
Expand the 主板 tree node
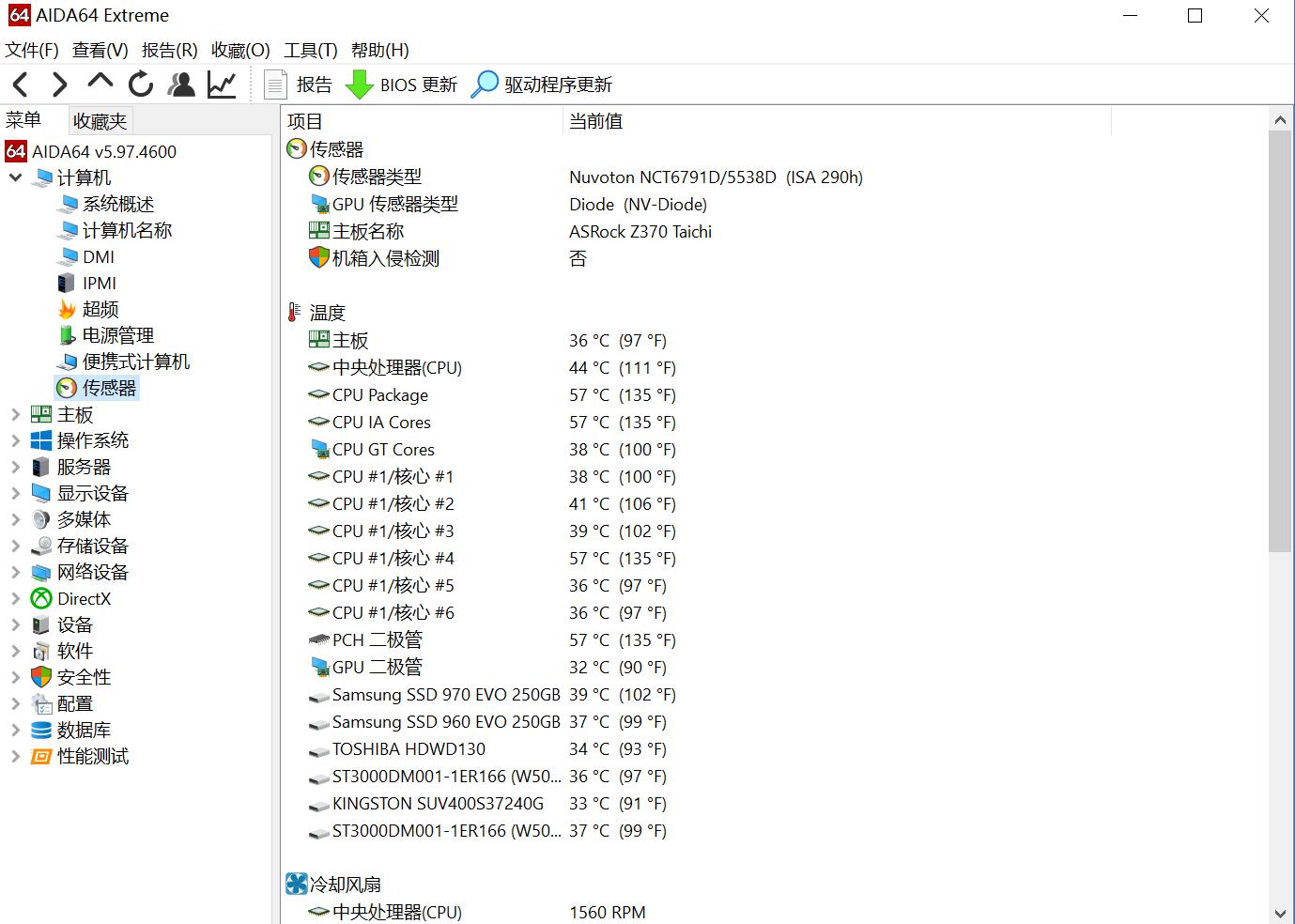[15, 414]
